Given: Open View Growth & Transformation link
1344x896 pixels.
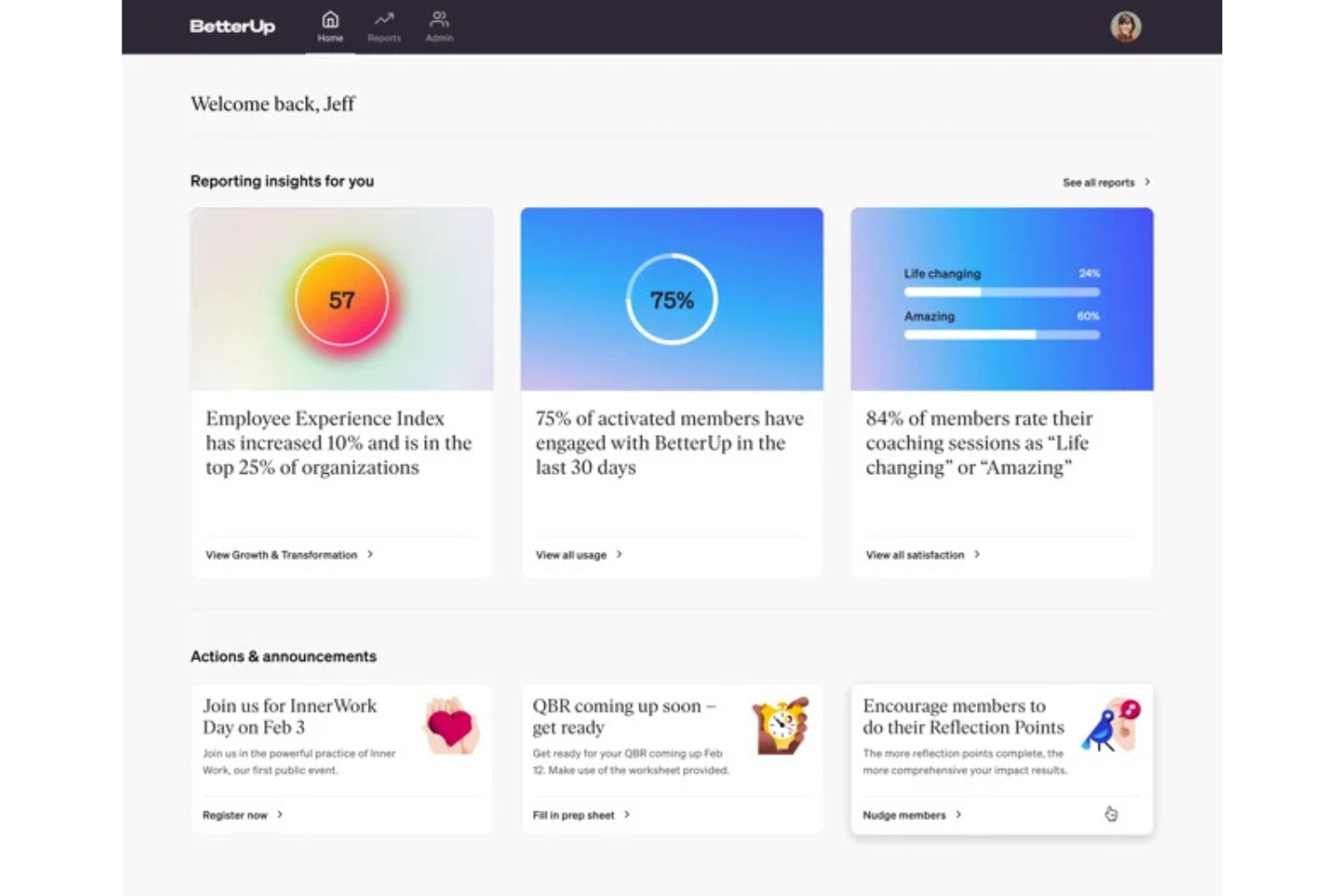Looking at the screenshot, I should pos(282,555).
